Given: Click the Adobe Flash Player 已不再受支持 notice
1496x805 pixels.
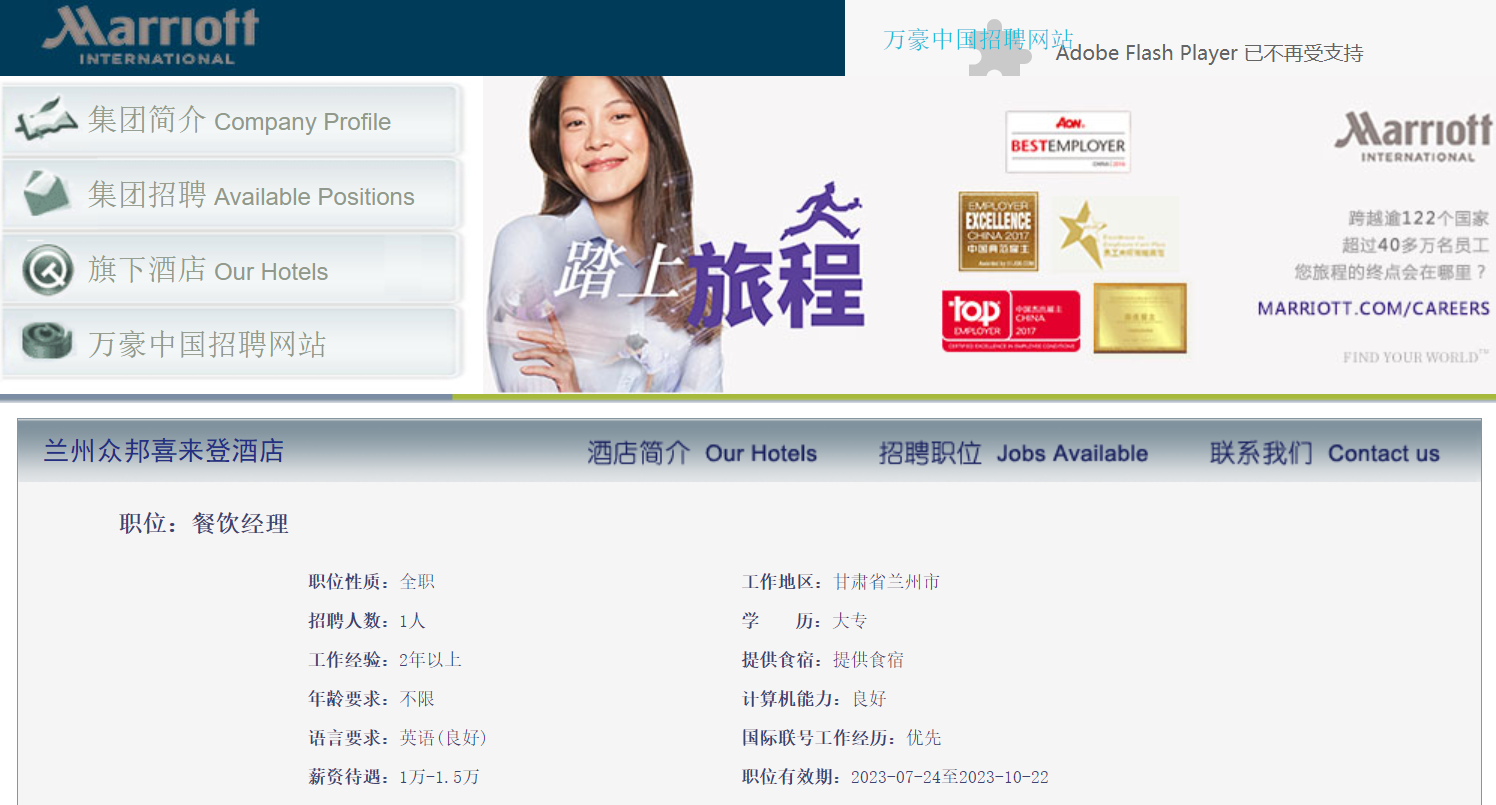Looking at the screenshot, I should click(1209, 53).
